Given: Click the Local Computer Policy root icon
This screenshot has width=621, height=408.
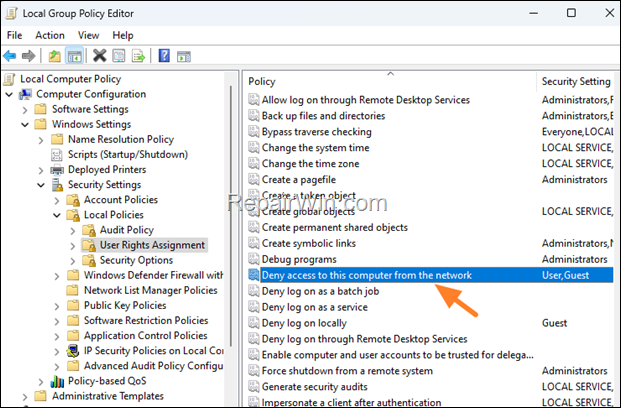Looking at the screenshot, I should (x=10, y=79).
